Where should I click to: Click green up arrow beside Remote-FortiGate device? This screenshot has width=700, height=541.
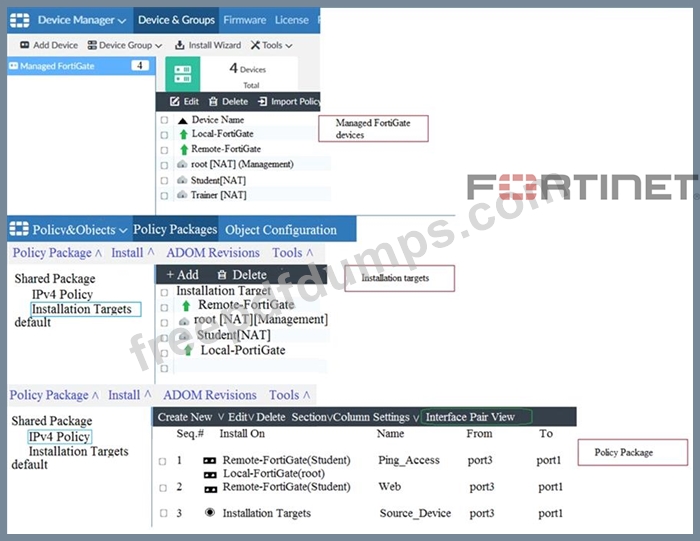[183, 150]
